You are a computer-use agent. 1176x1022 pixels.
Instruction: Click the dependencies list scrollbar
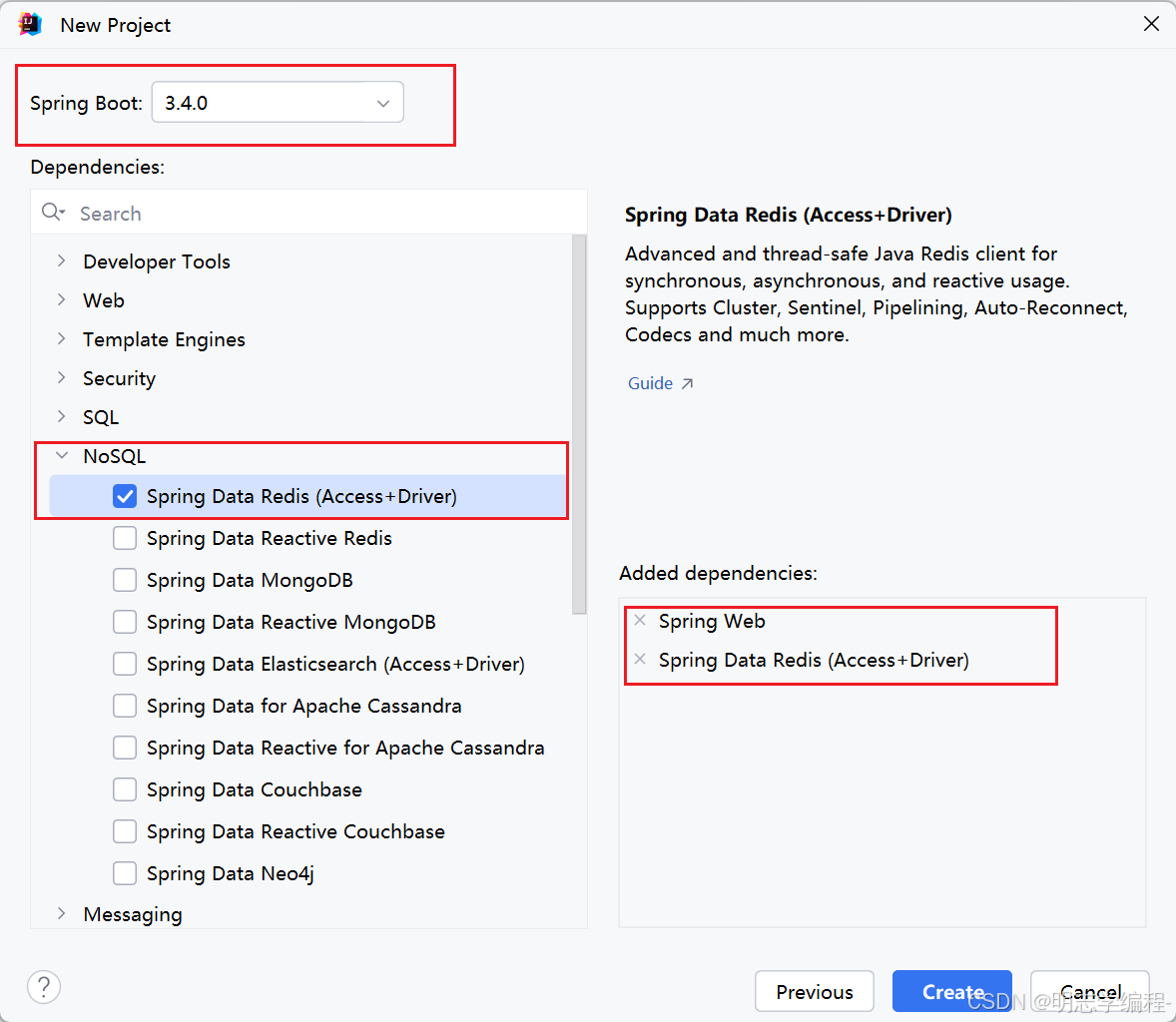pos(579,424)
